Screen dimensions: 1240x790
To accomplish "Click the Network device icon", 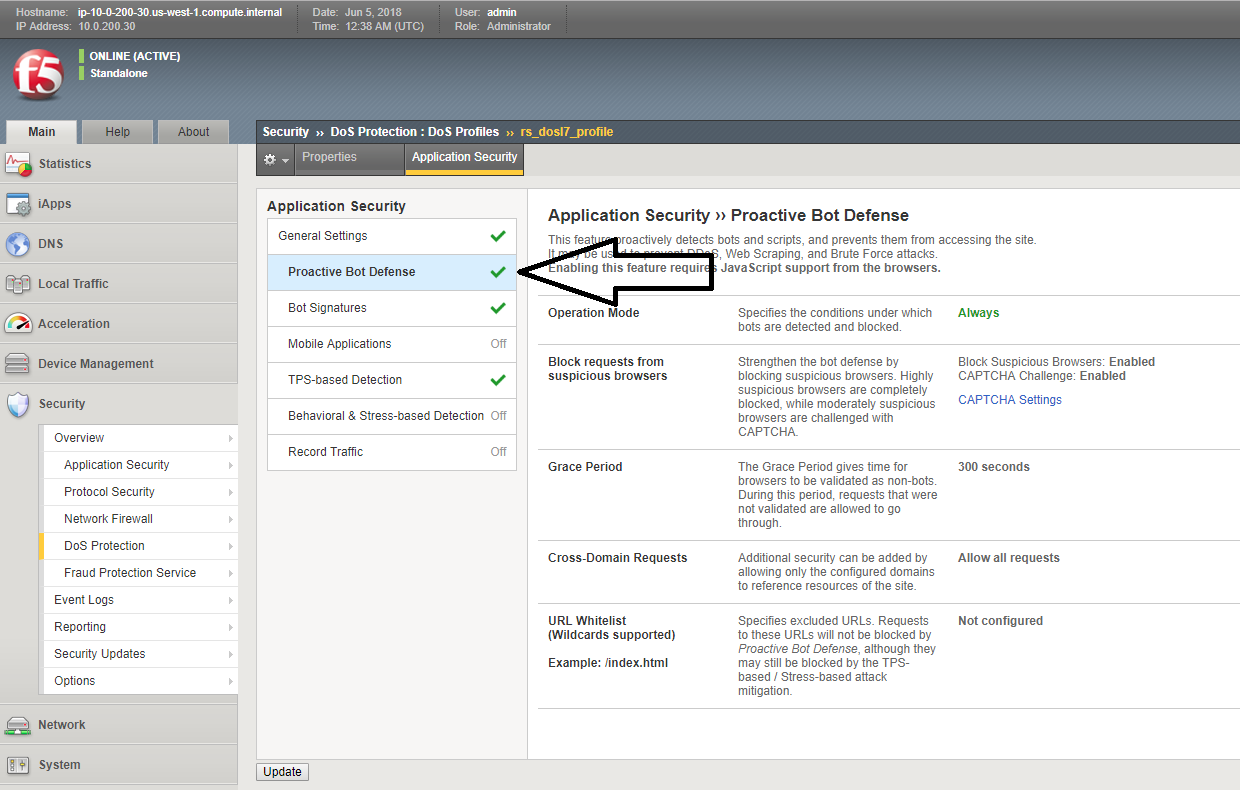I will (x=19, y=725).
